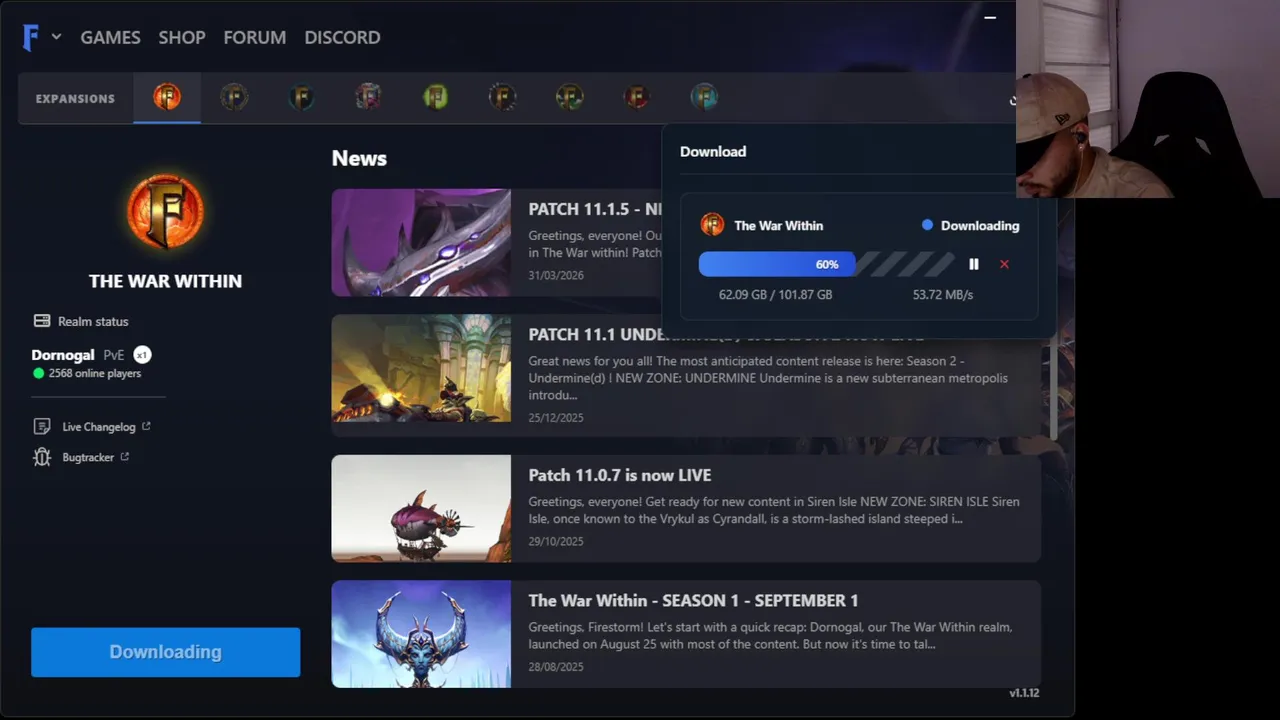This screenshot has height=720, width=1280.
Task: Click War Within icon in Download panel
Action: 712,225
